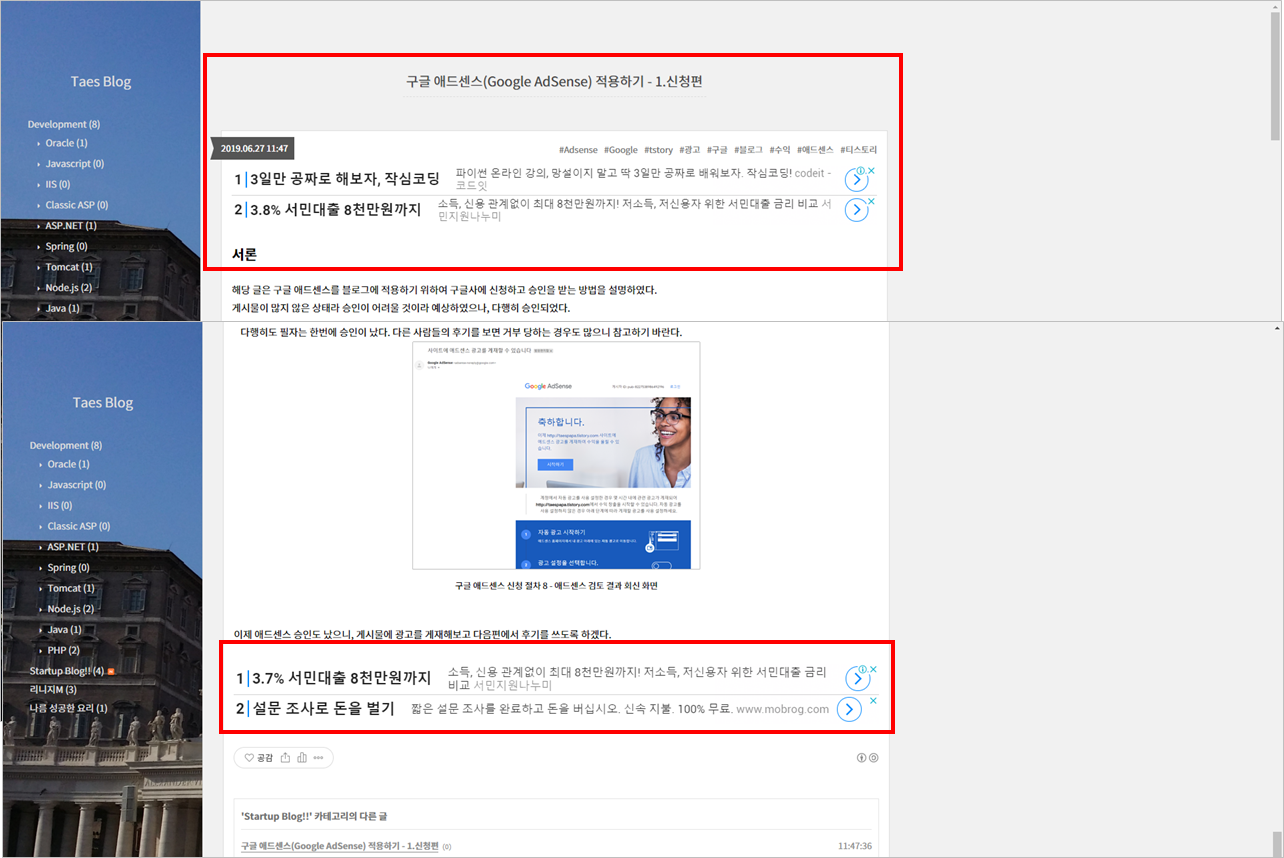Open Spring (0) in the lower sidebar
The width and height of the screenshot is (1284, 858).
[x=69, y=568]
